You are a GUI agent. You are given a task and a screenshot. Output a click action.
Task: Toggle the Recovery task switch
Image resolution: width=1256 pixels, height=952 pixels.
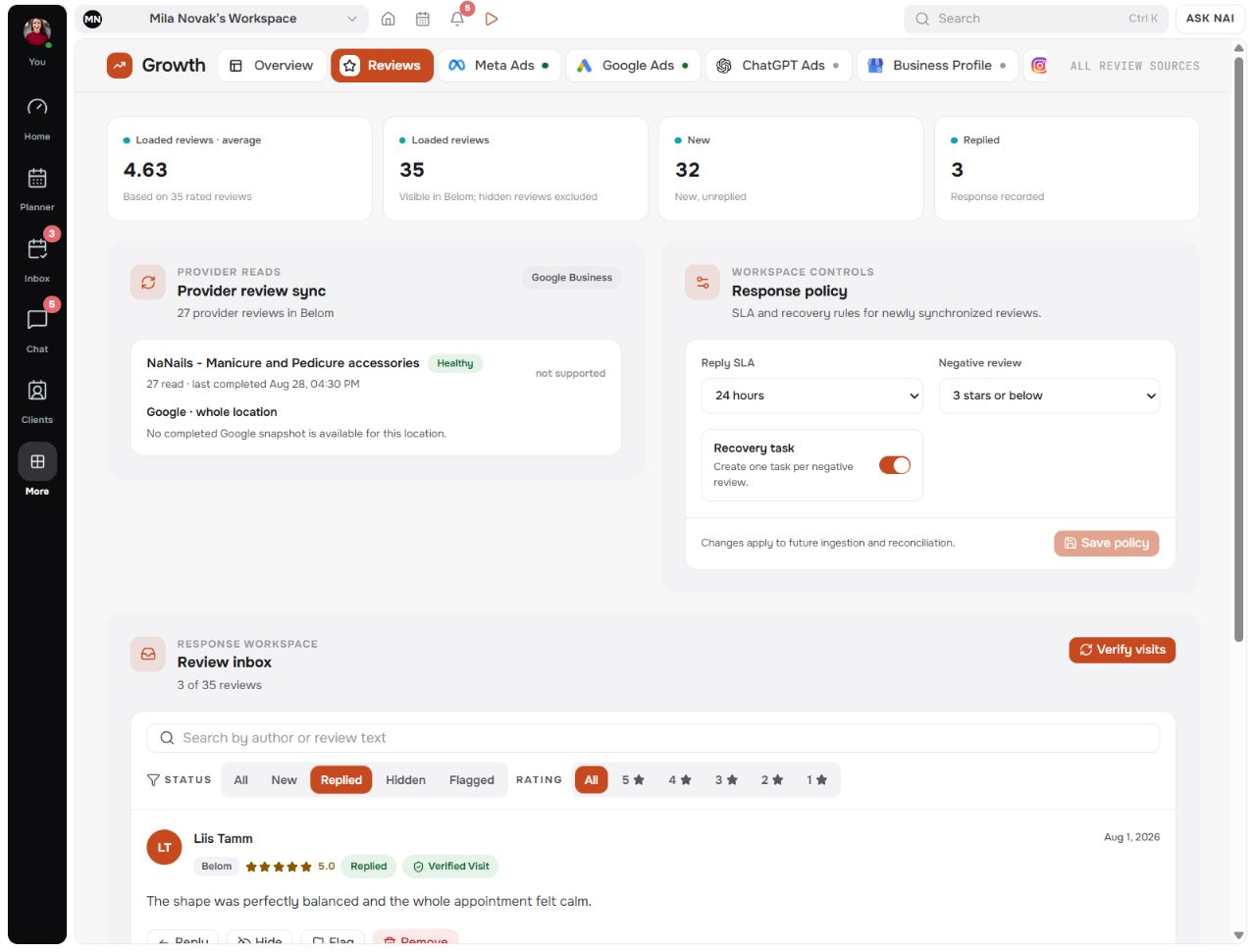[x=895, y=465]
